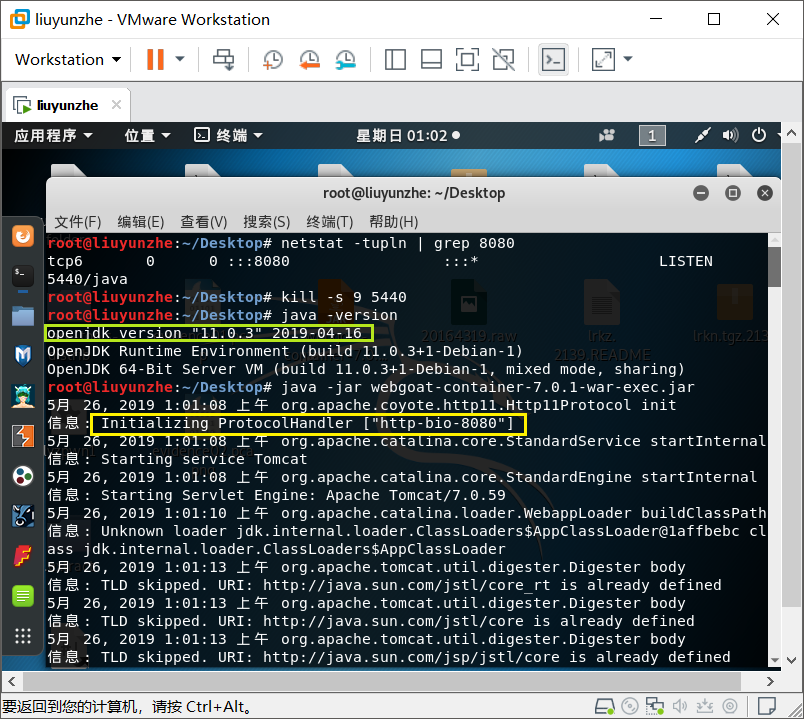Open the Files manager in dock

click(x=23, y=316)
